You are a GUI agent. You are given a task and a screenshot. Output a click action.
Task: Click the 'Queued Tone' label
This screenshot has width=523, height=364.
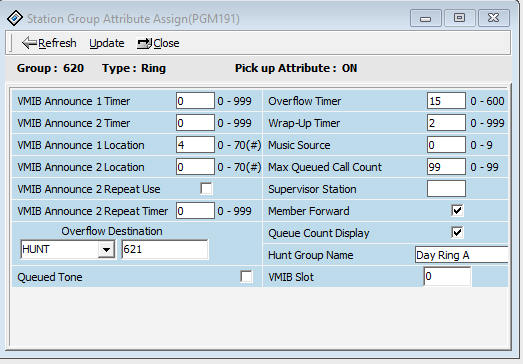[50, 277]
